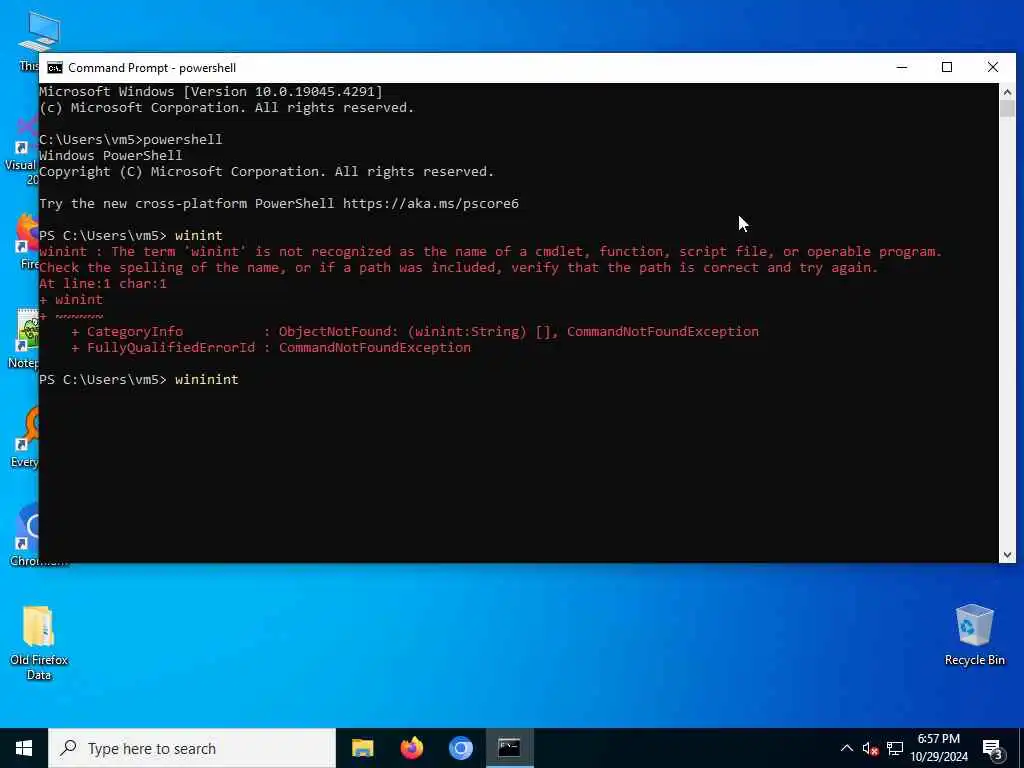Image resolution: width=1024 pixels, height=768 pixels.
Task: Launch Firefox from the taskbar
Action: click(x=411, y=748)
